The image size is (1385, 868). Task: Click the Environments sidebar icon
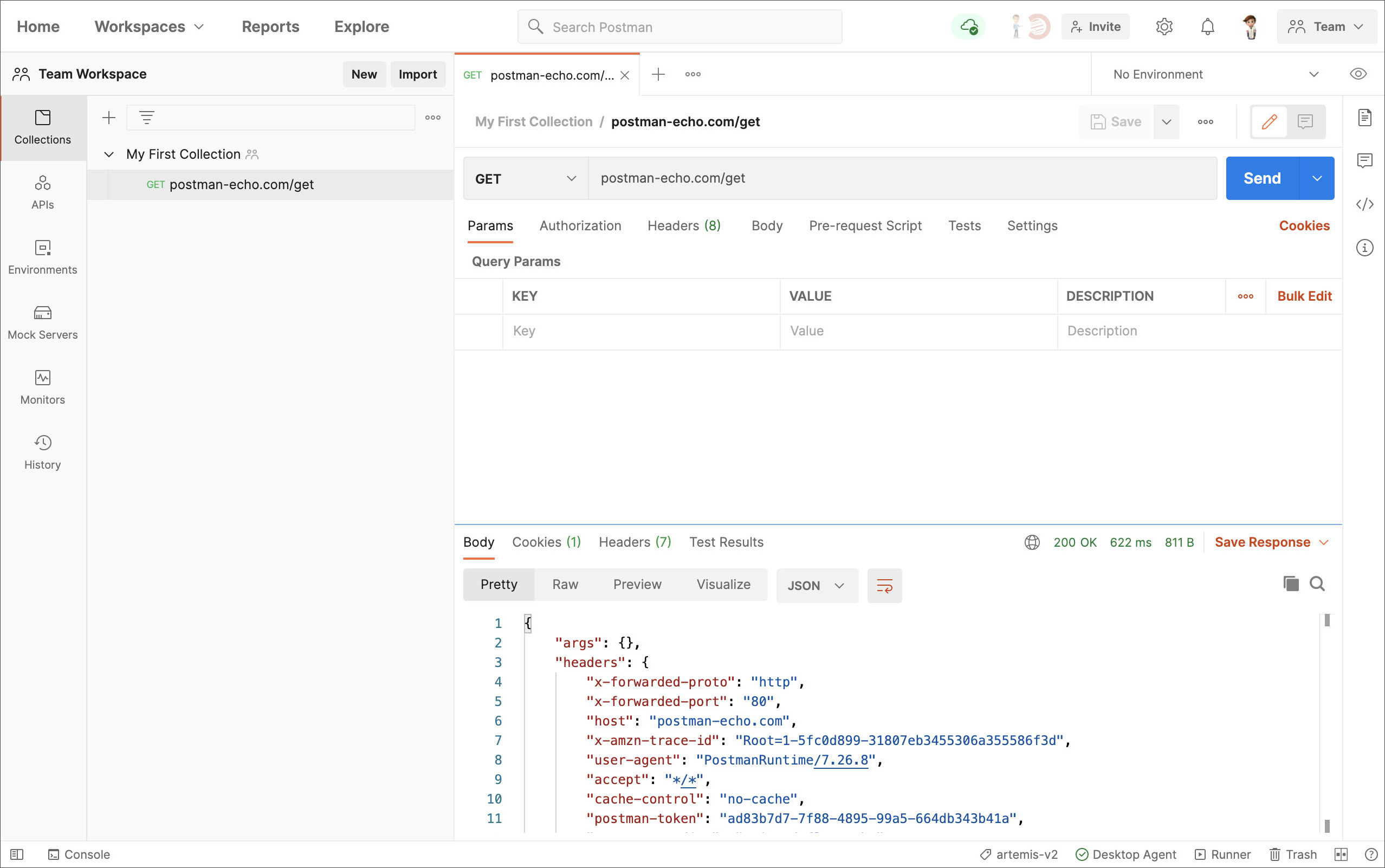tap(42, 256)
